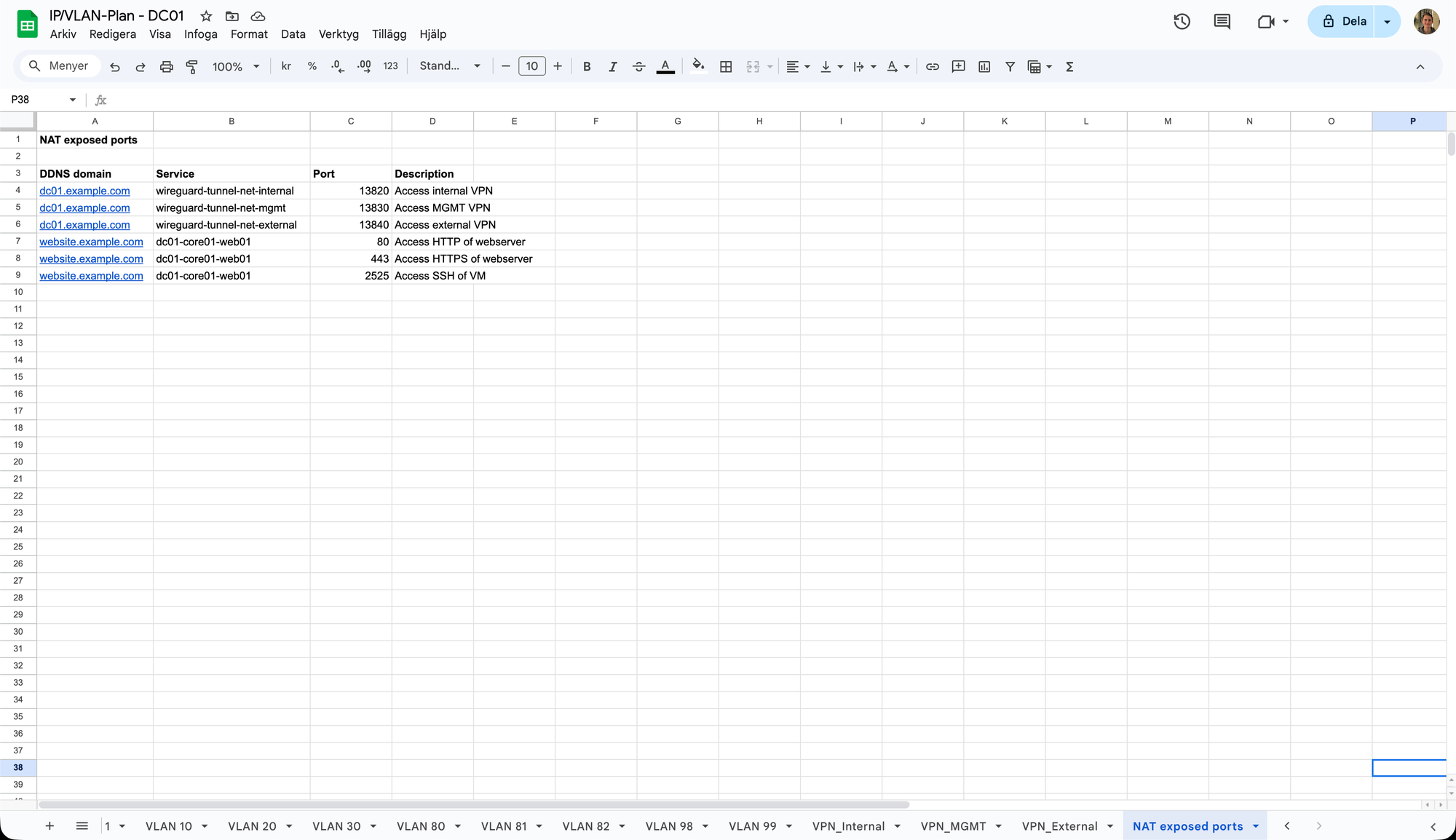Click the paint format tool
Screen dimensions: 1456x840
point(191,66)
